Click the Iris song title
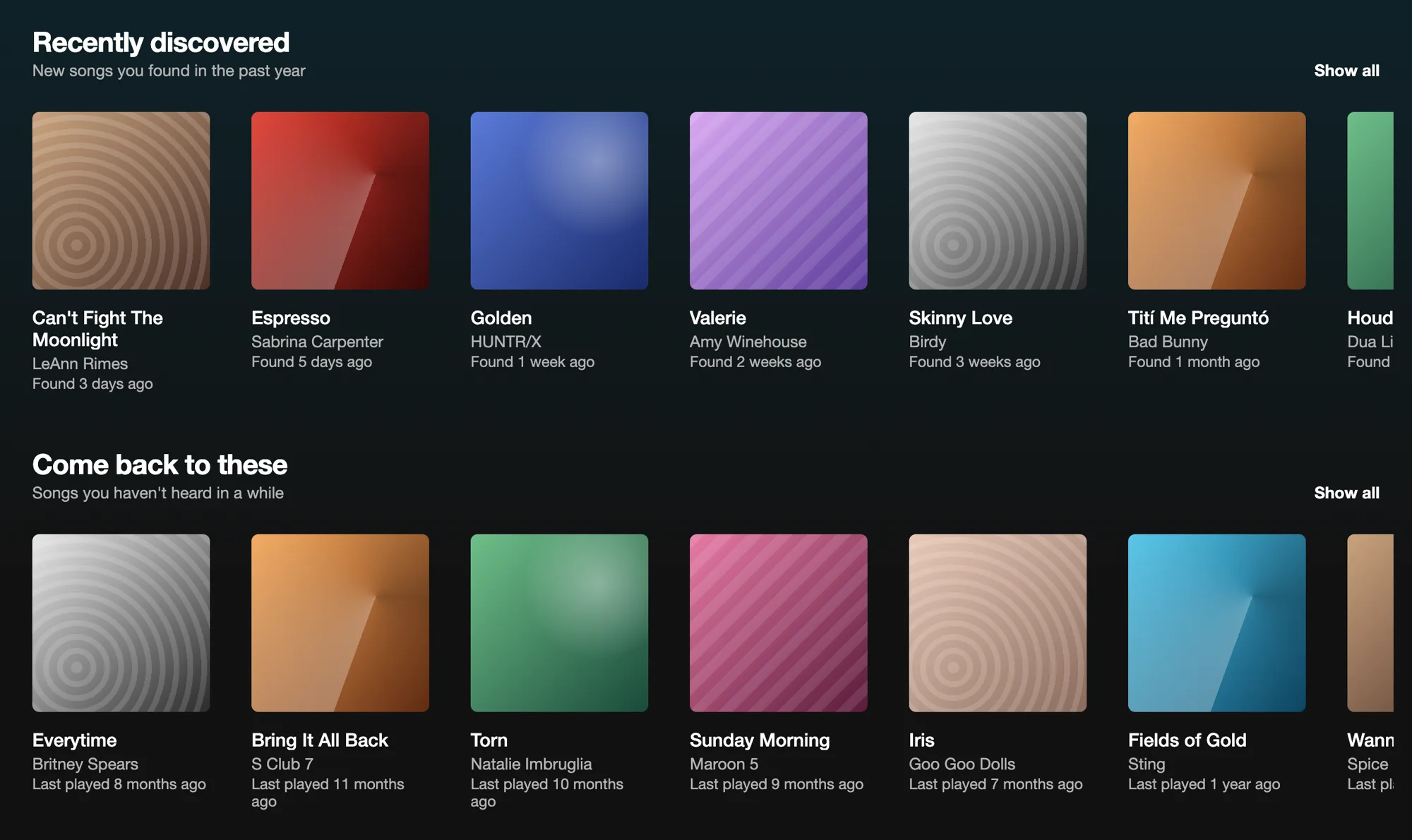The height and width of the screenshot is (840, 1412). (x=921, y=740)
